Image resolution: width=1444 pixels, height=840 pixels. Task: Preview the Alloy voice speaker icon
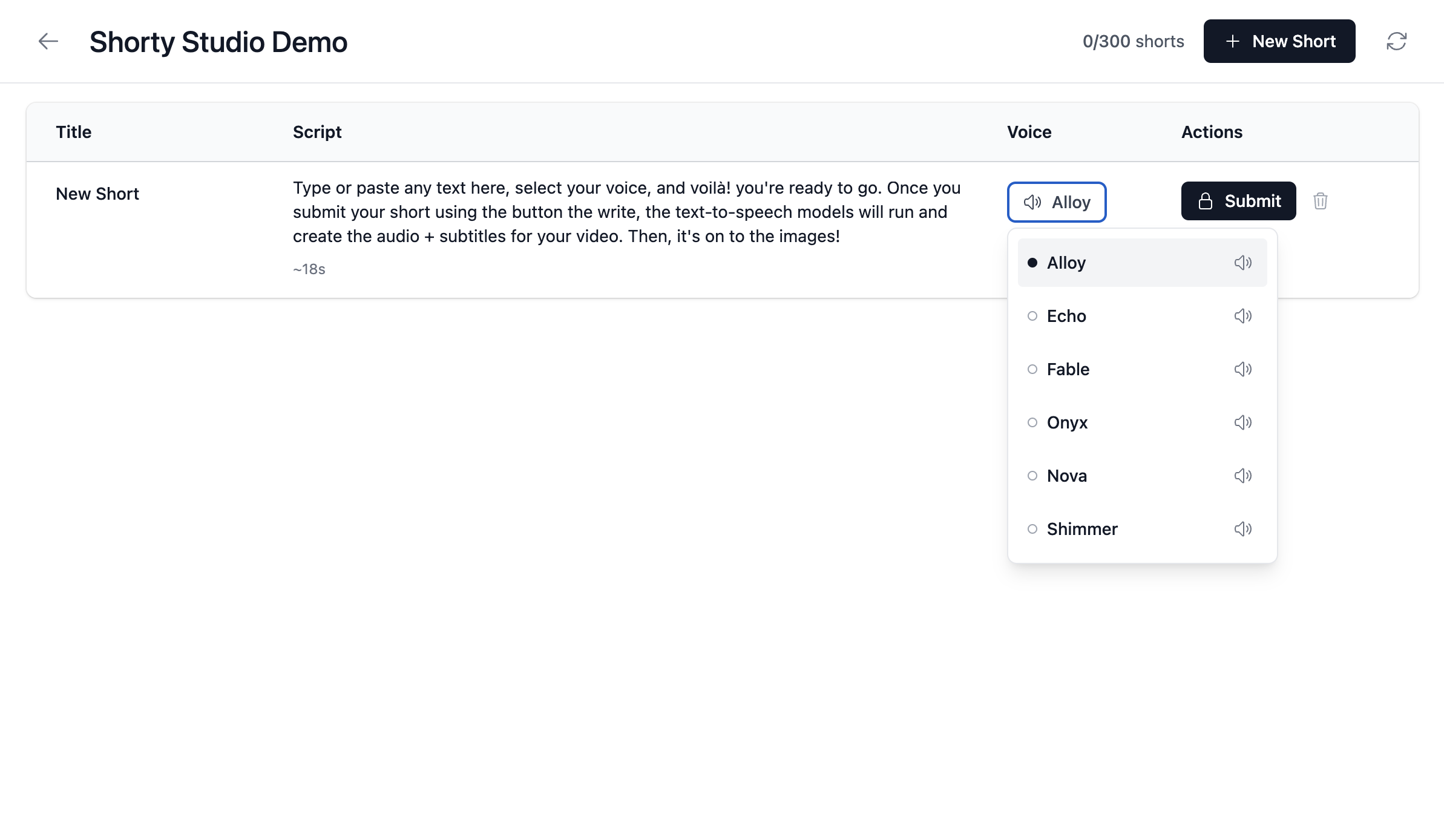tap(1242, 263)
